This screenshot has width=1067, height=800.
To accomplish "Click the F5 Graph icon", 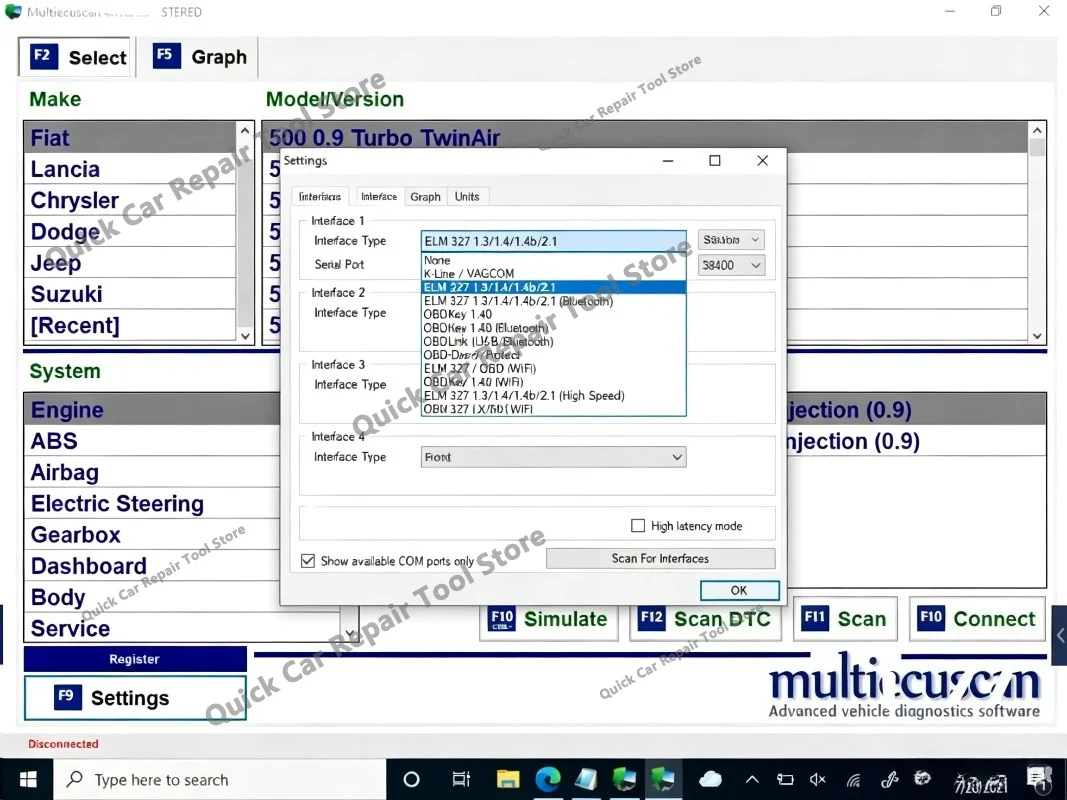I will point(167,55).
